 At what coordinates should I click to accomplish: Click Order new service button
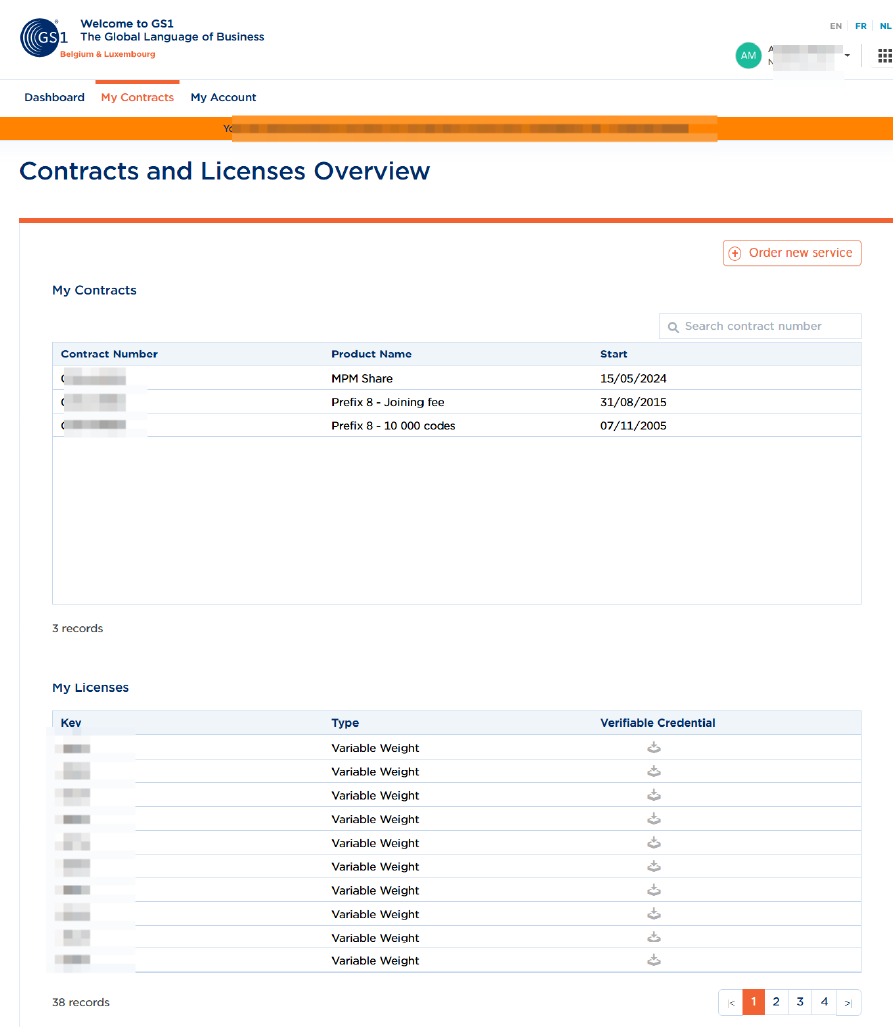792,253
